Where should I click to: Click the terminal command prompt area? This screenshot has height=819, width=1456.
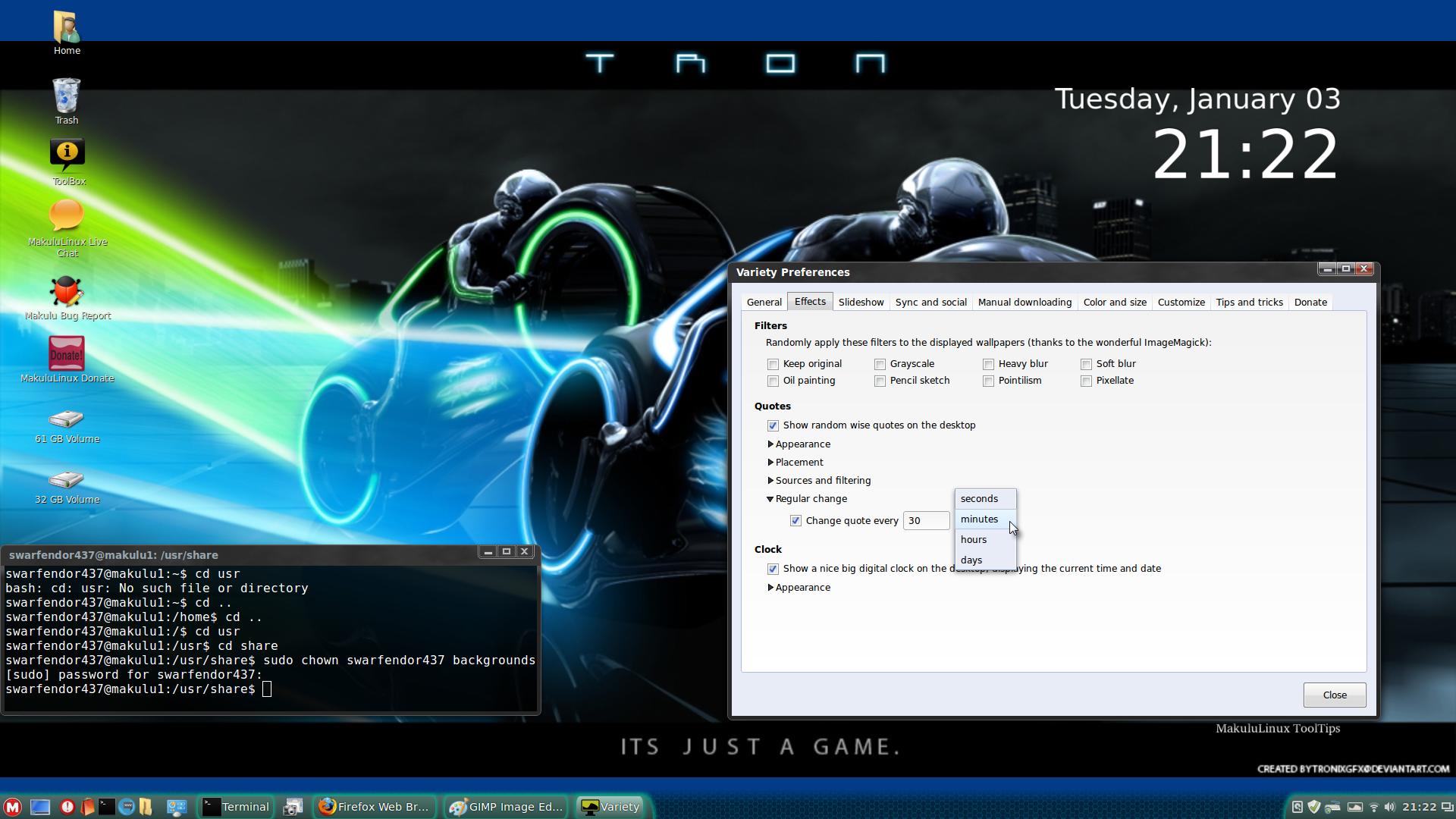(x=271, y=639)
